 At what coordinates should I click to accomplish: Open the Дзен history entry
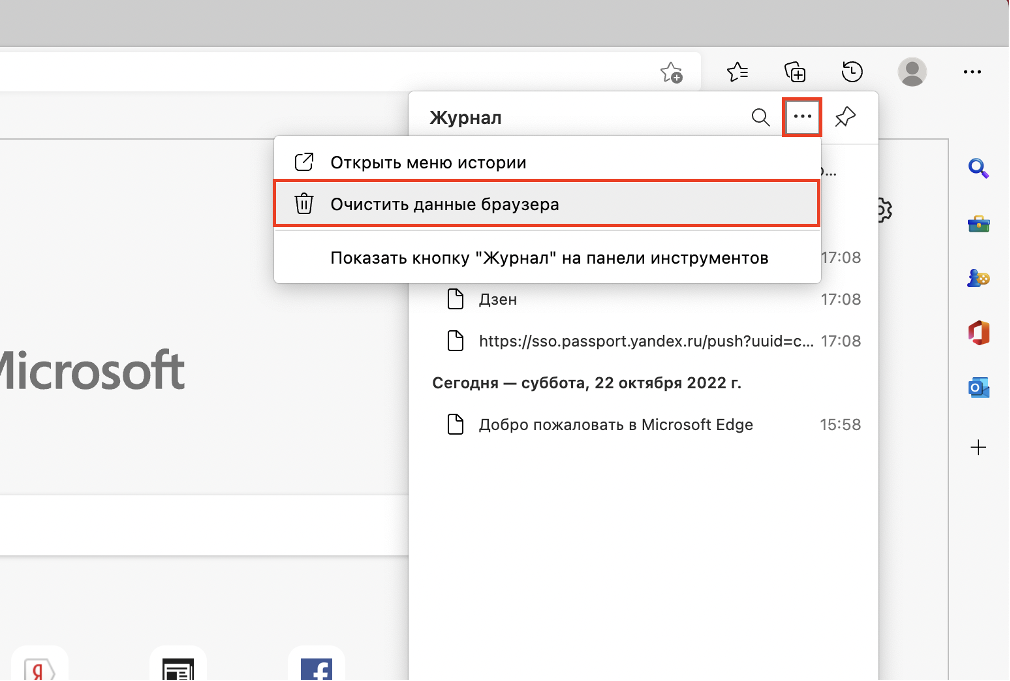point(497,299)
